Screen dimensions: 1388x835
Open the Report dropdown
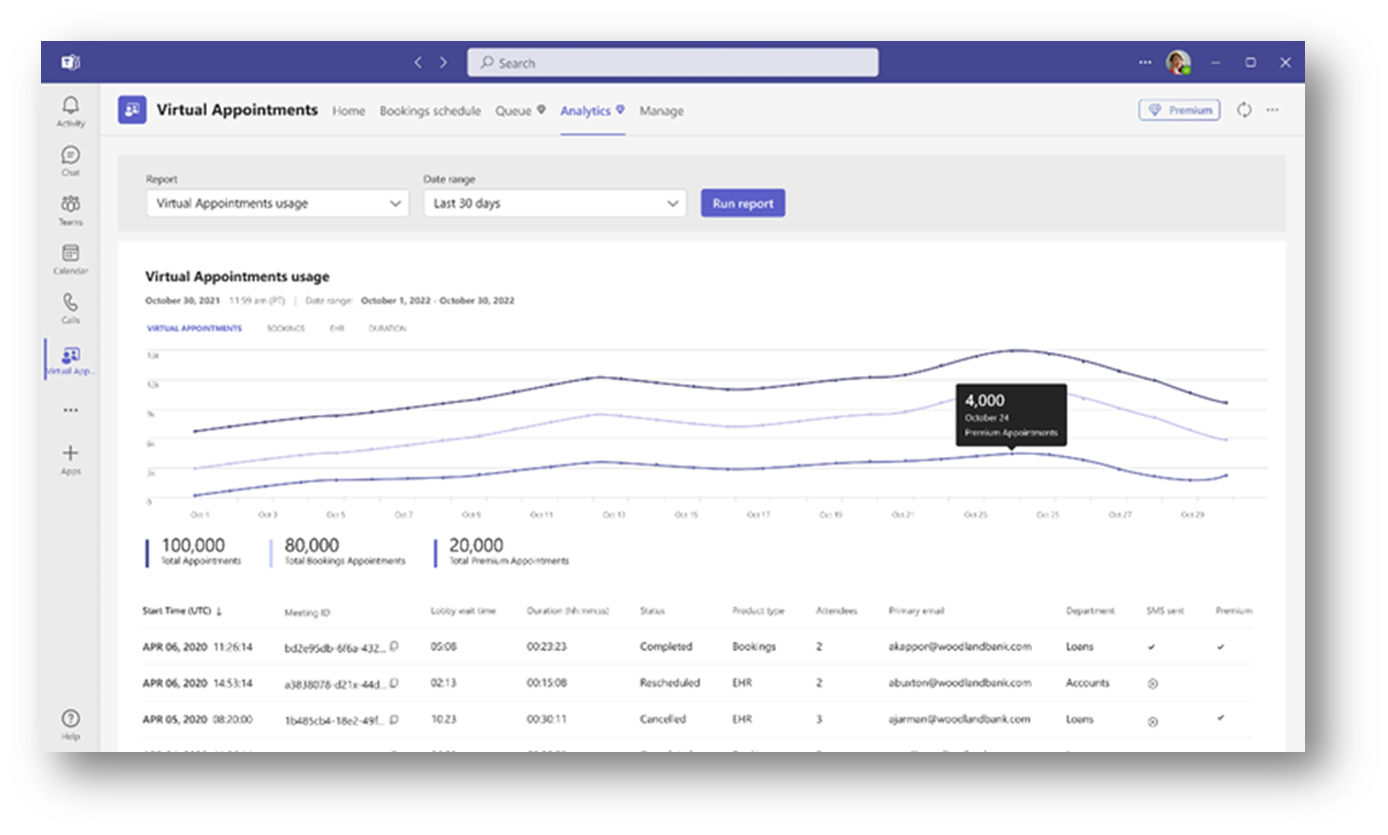point(277,202)
